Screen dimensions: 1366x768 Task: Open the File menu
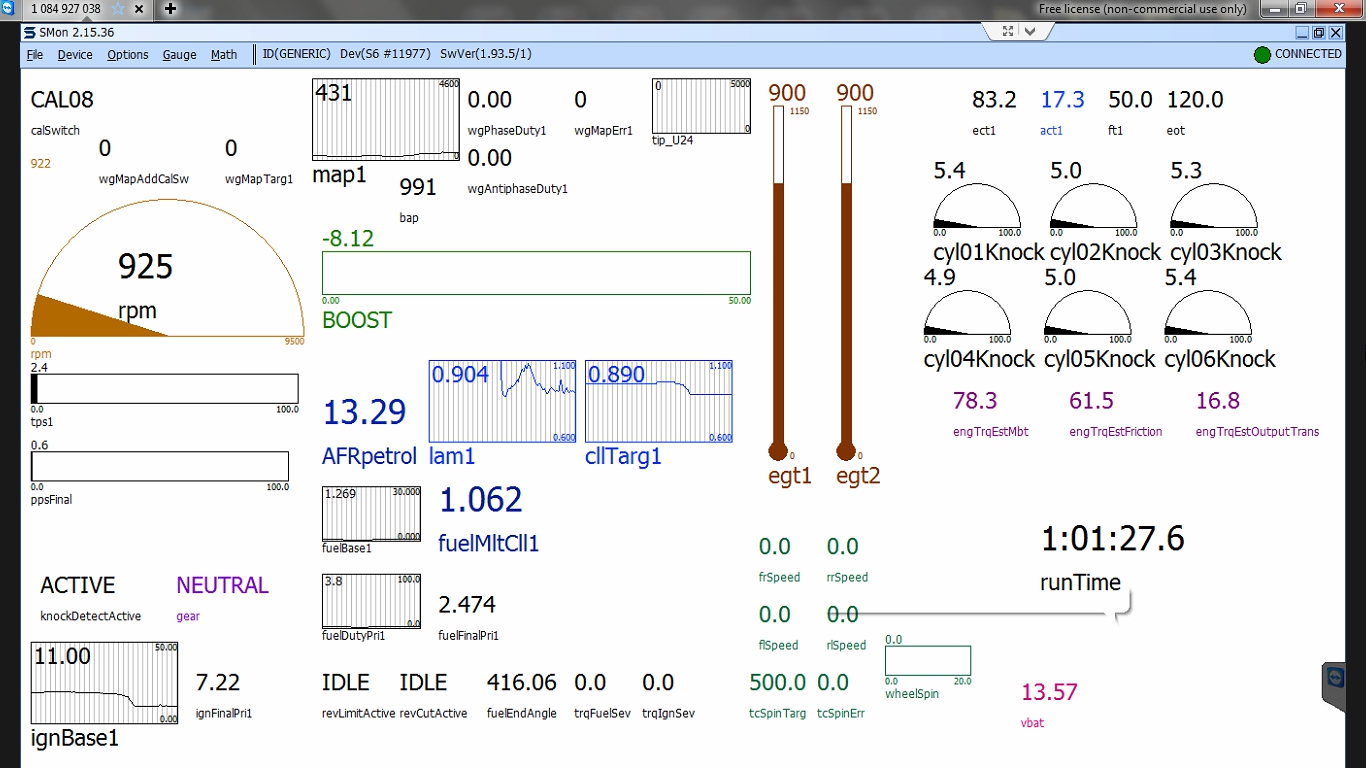[35, 55]
